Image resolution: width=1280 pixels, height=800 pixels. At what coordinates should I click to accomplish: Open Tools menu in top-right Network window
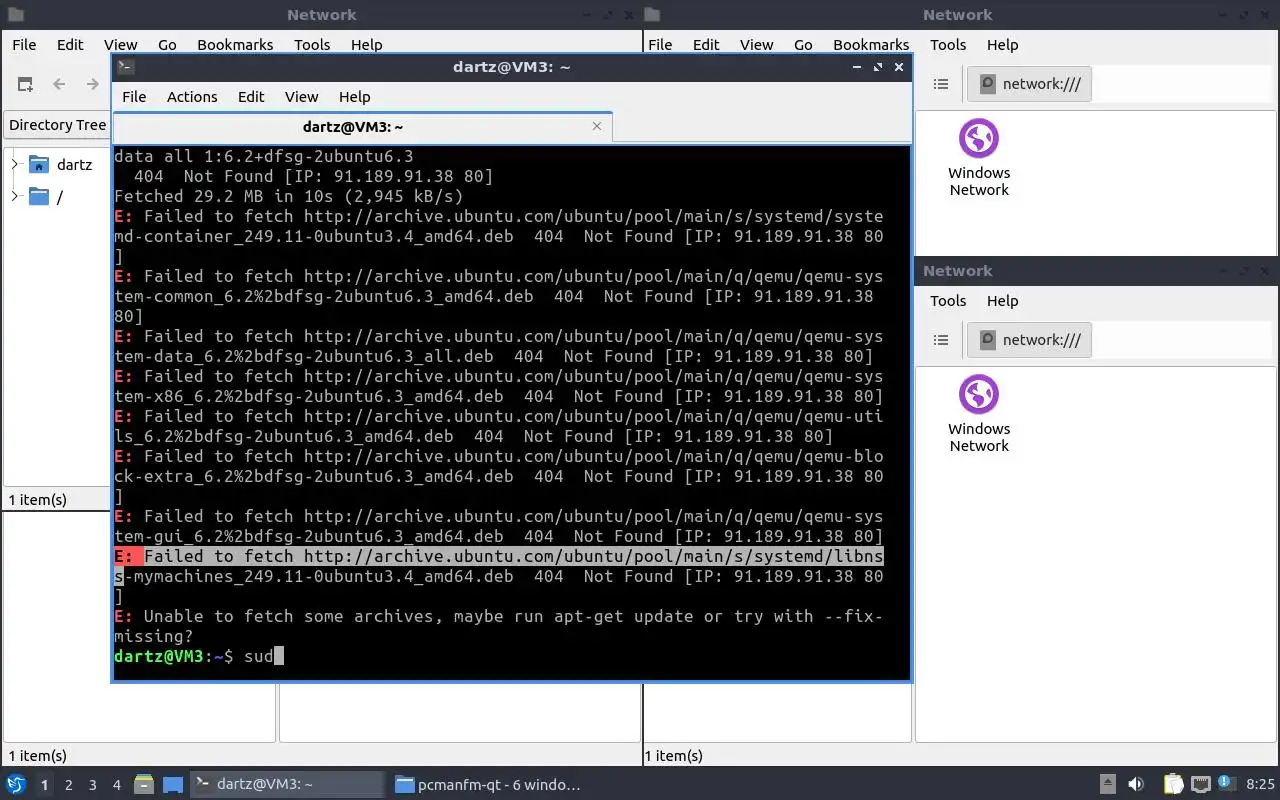pos(948,45)
